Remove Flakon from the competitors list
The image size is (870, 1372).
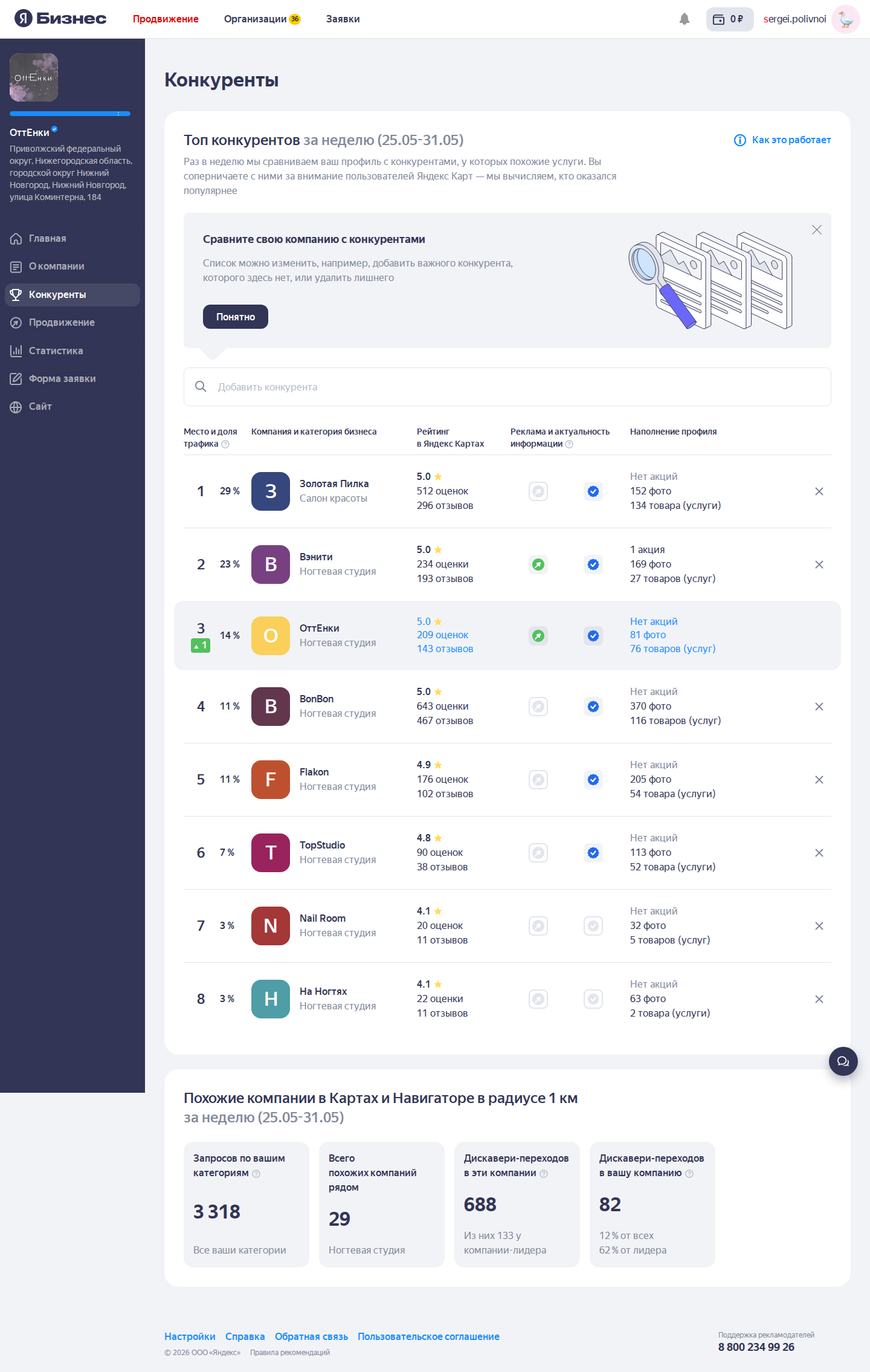coord(819,780)
